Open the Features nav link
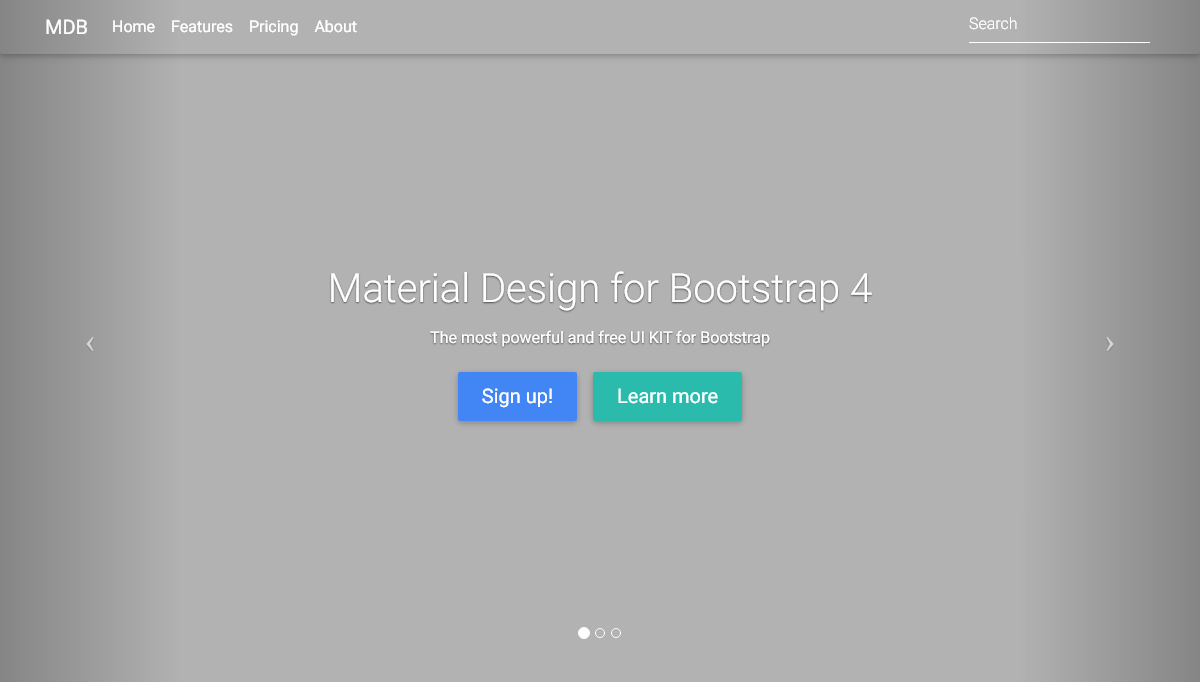Image resolution: width=1200 pixels, height=682 pixels. pyautogui.click(x=202, y=27)
